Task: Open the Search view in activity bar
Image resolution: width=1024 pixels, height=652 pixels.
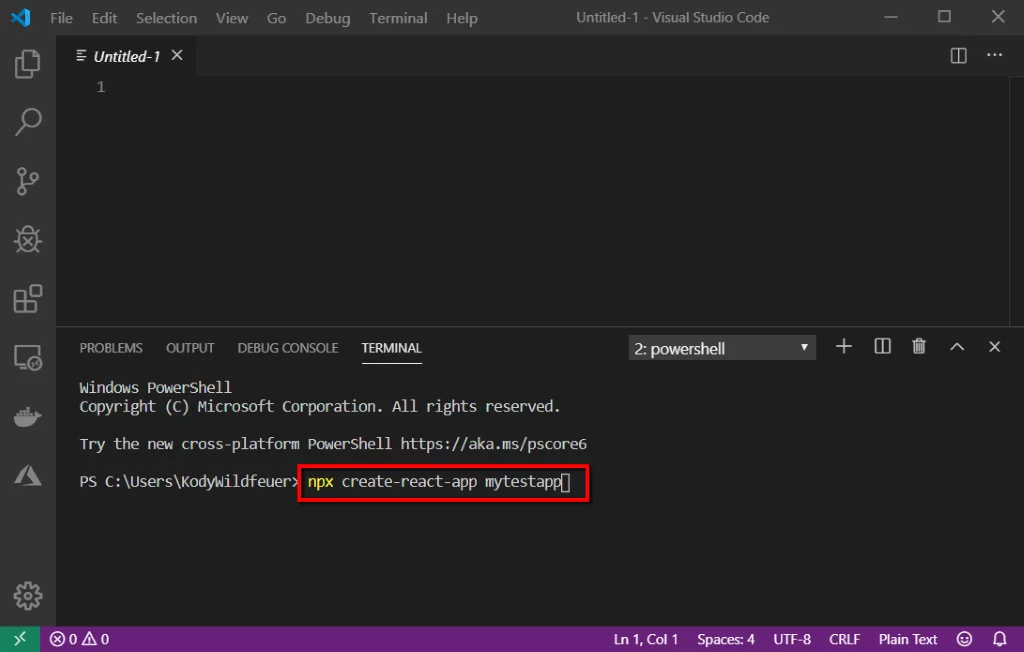Action: click(27, 122)
